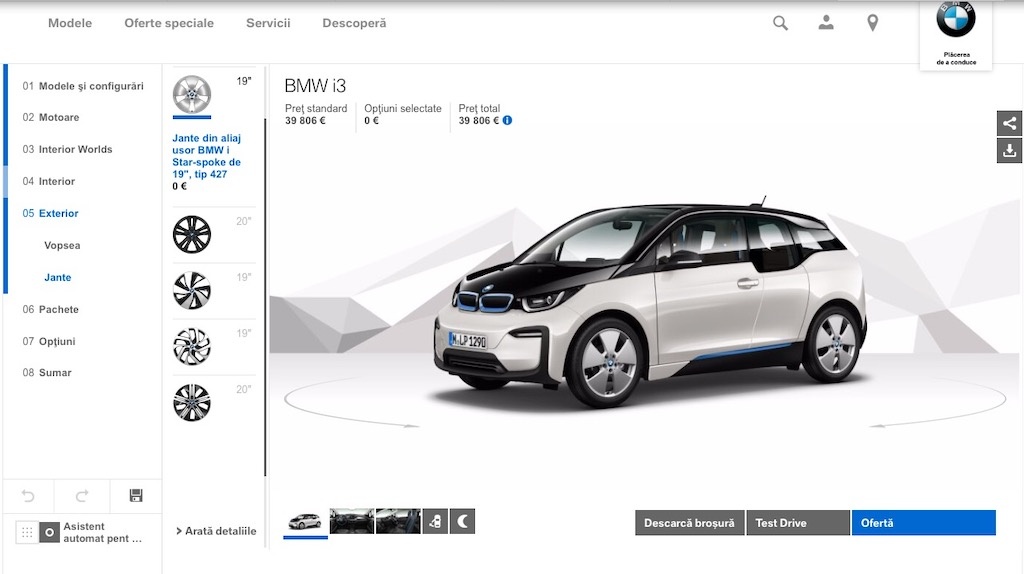Click the Descarcă broșură button
1024x574 pixels.
tap(689, 523)
